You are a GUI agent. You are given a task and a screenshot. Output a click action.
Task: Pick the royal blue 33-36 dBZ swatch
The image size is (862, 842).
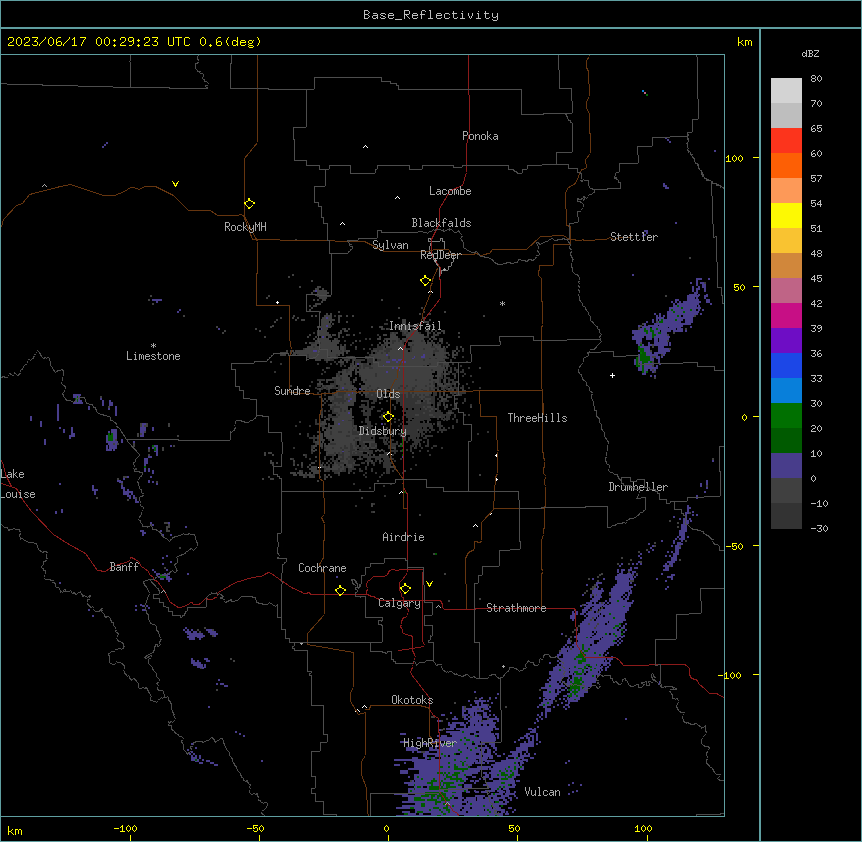point(786,365)
